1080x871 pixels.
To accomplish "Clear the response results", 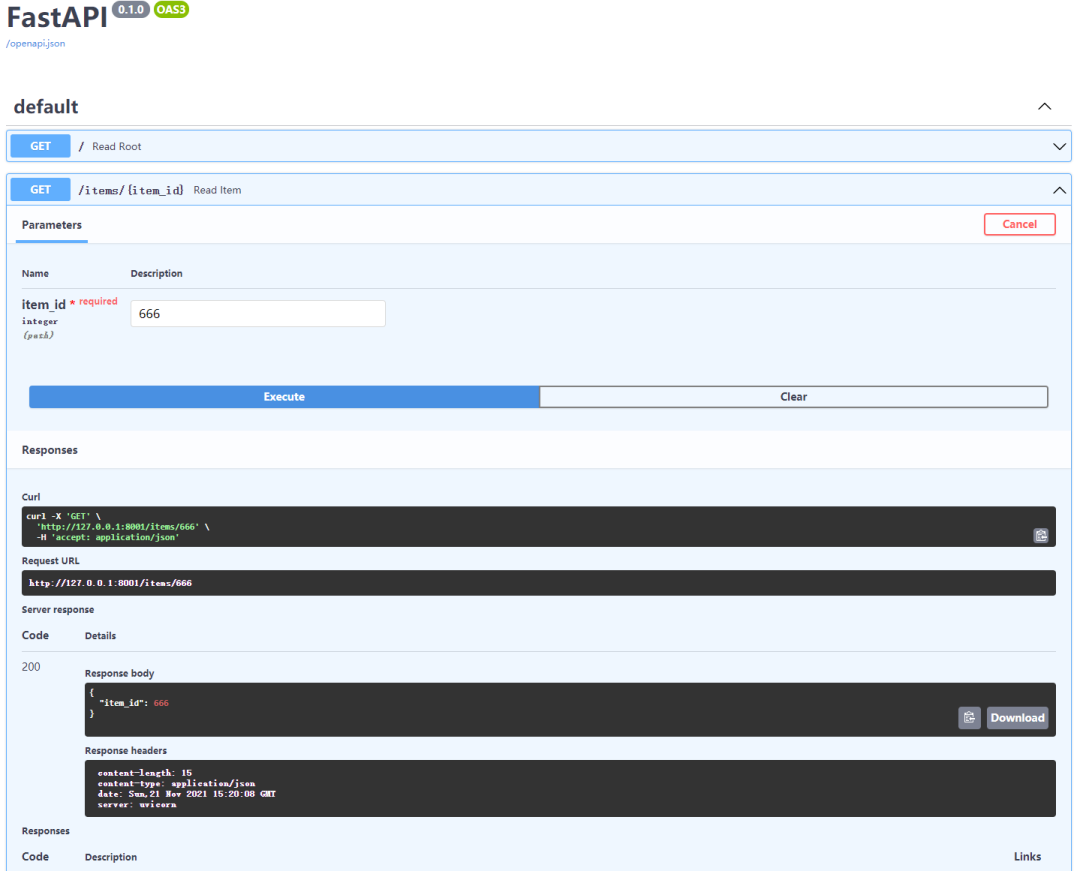I will coord(793,397).
